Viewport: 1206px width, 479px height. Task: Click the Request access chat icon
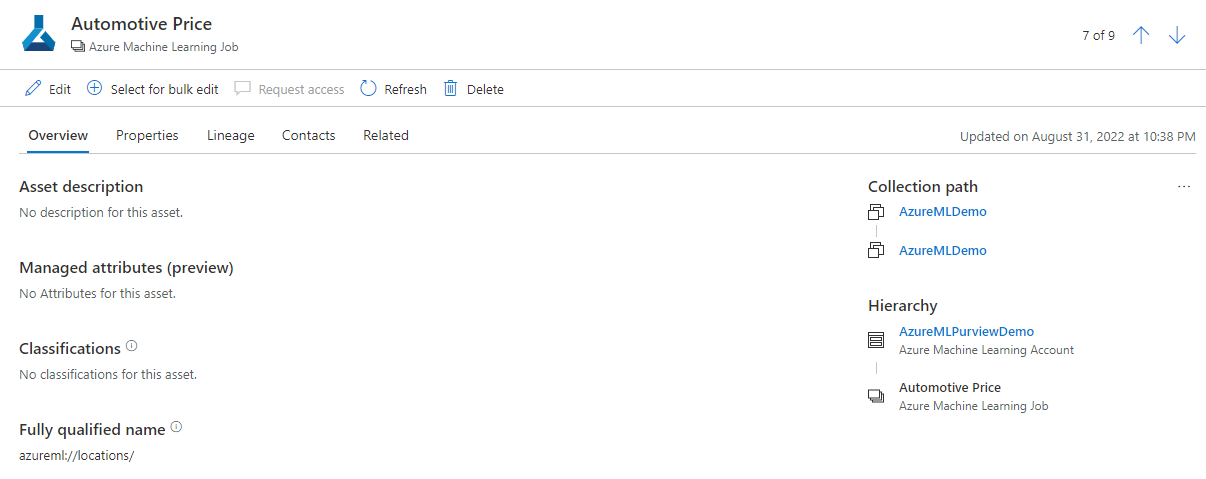pos(242,88)
